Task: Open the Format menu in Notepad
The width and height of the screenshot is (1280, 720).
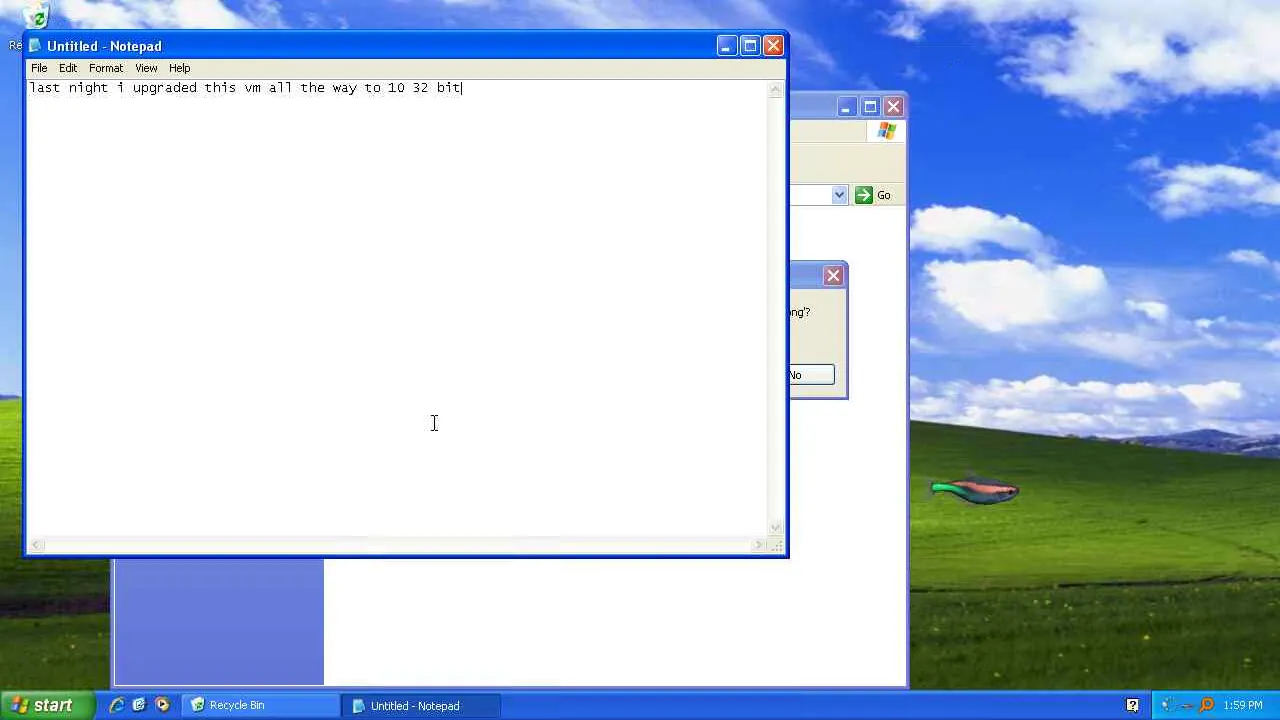Action: (x=106, y=68)
